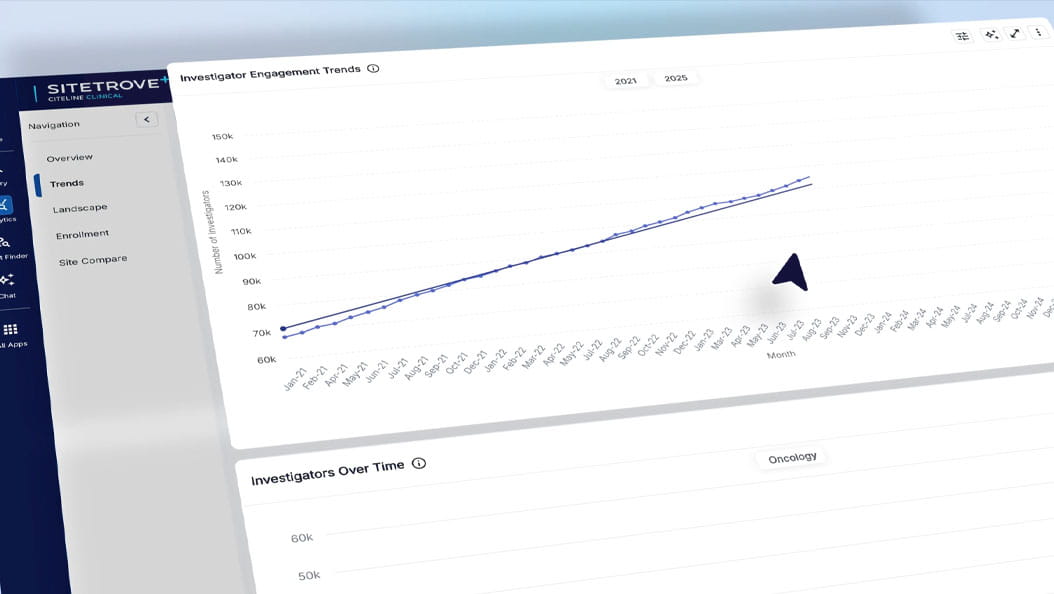1054x594 pixels.
Task: View info for Investigator Engagement Trends
Action: pos(373,68)
